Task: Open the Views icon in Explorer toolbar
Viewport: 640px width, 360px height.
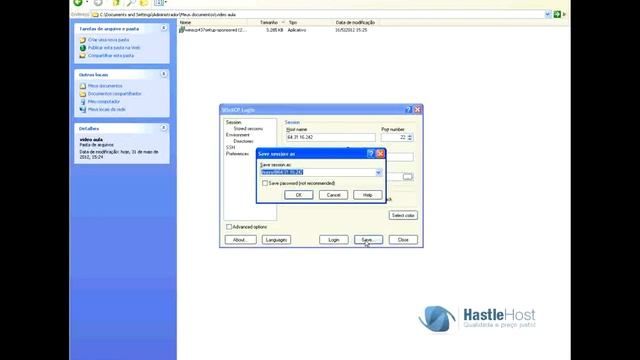Action: click(160, 2)
